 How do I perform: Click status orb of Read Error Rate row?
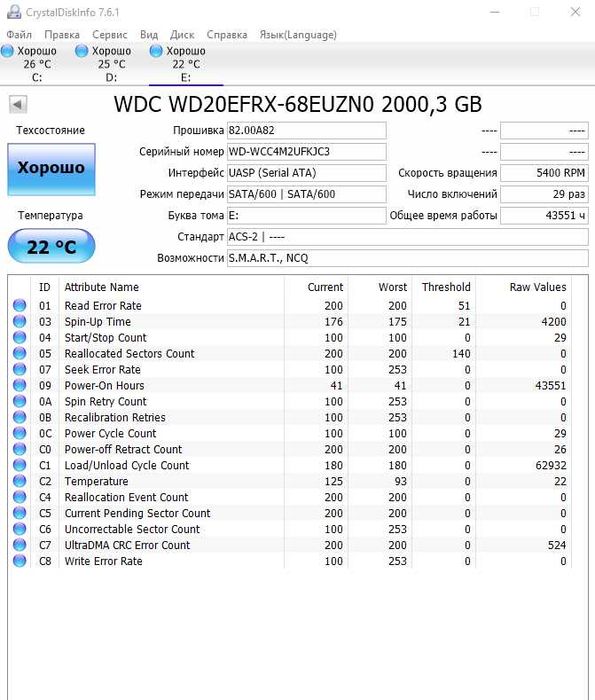pos(20,305)
